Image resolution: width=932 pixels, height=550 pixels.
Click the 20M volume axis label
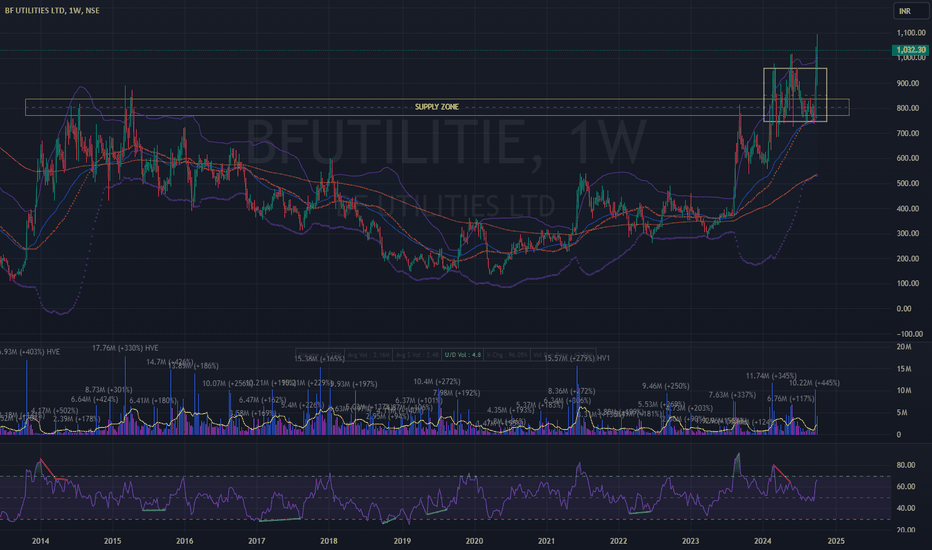[903, 347]
